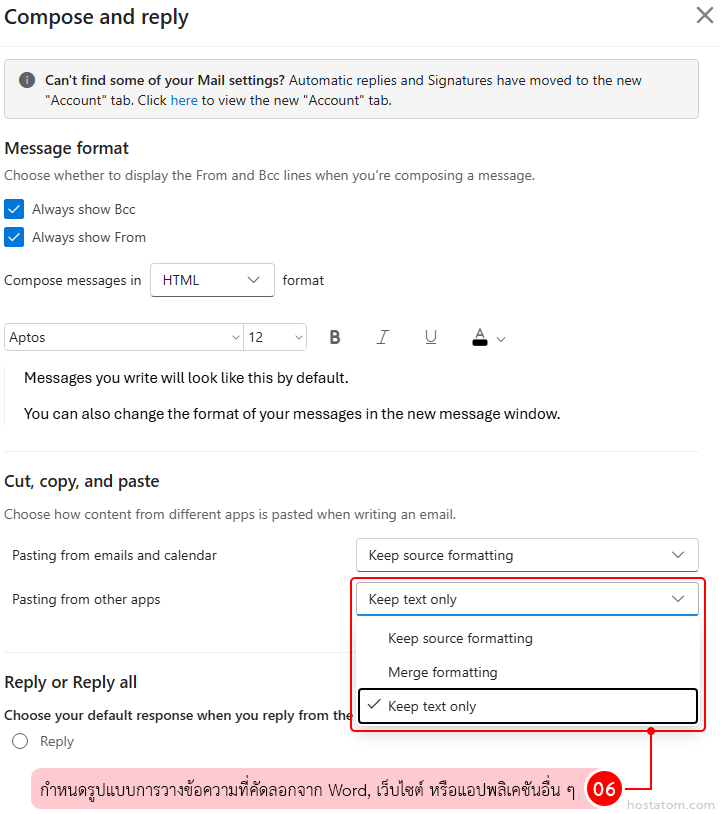Apply bold text formatting
This screenshot has height=814, width=720.
pos(335,337)
